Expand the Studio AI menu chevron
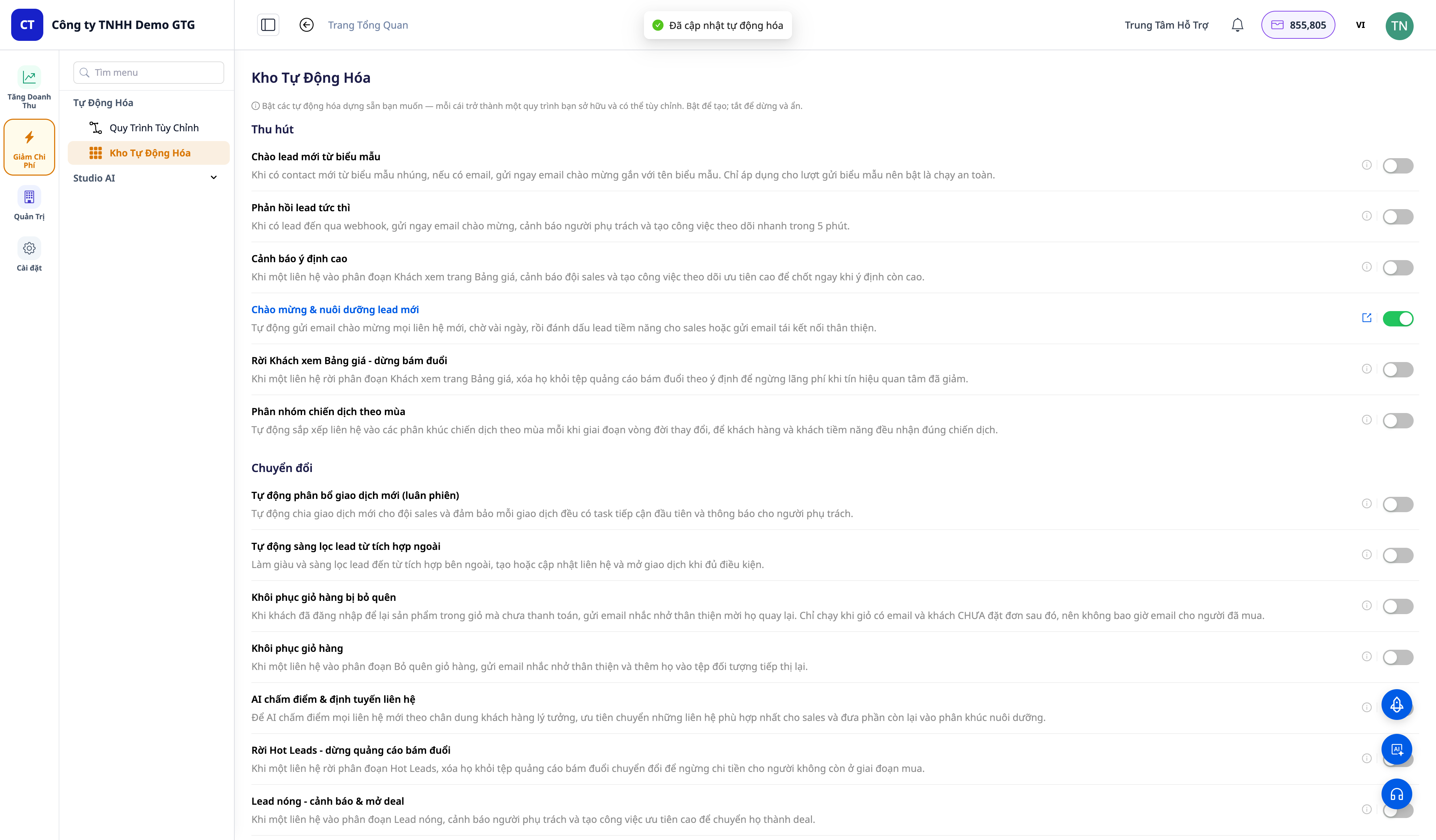The image size is (1436, 840). pyautogui.click(x=214, y=178)
